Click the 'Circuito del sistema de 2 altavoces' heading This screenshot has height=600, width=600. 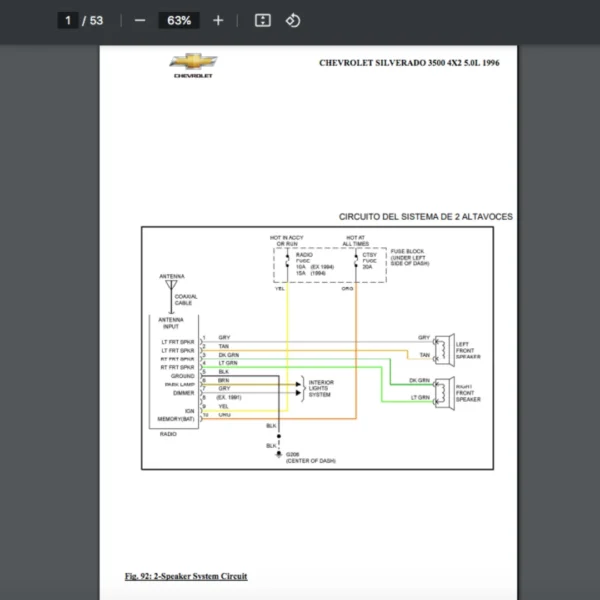426,216
